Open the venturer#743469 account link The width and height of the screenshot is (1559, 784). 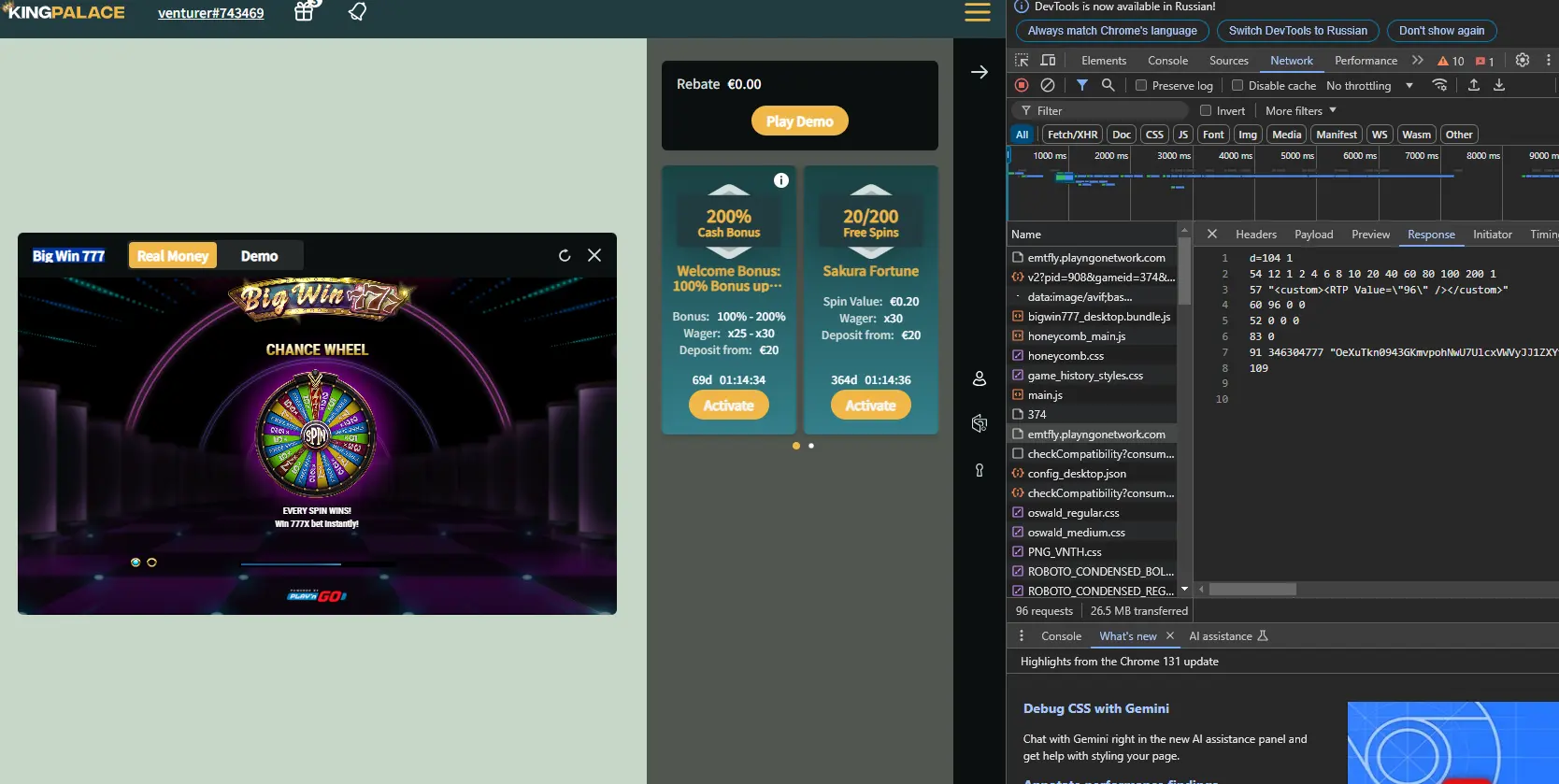[211, 13]
